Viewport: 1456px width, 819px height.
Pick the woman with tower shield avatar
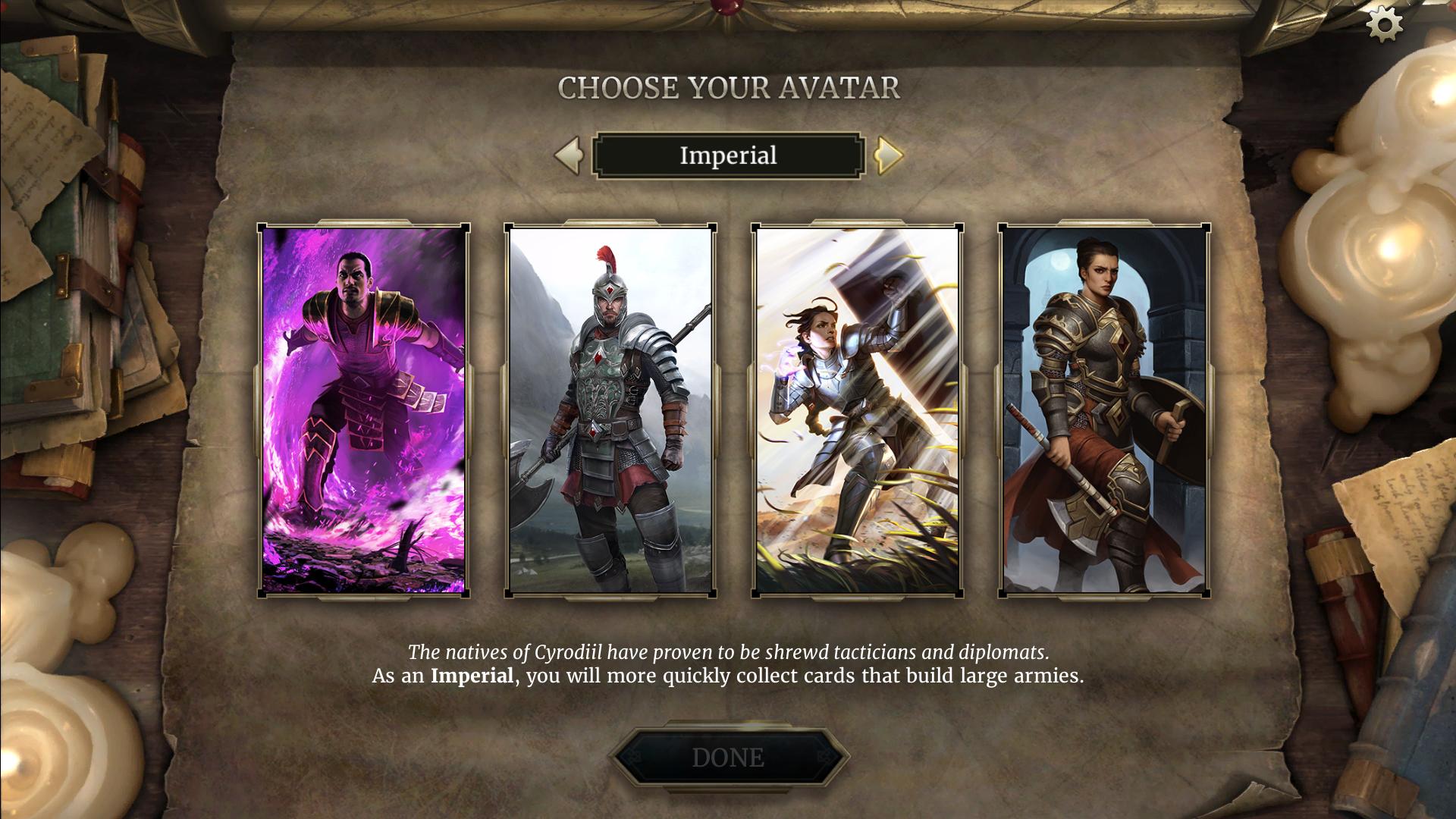pyautogui.click(x=858, y=410)
